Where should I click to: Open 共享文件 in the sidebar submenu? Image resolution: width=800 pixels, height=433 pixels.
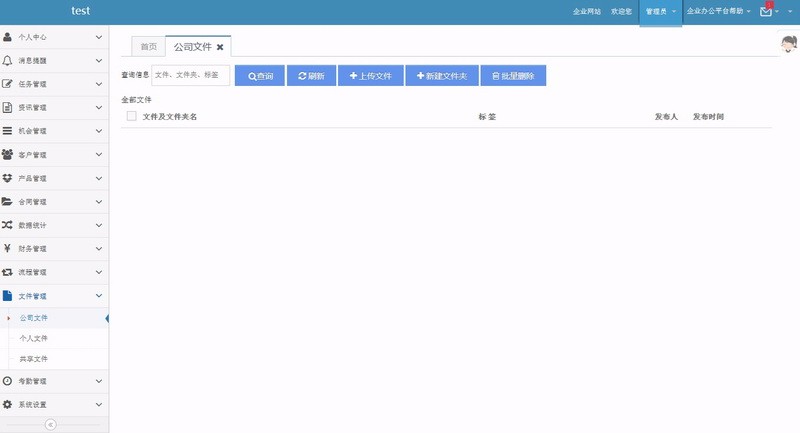tap(34, 359)
